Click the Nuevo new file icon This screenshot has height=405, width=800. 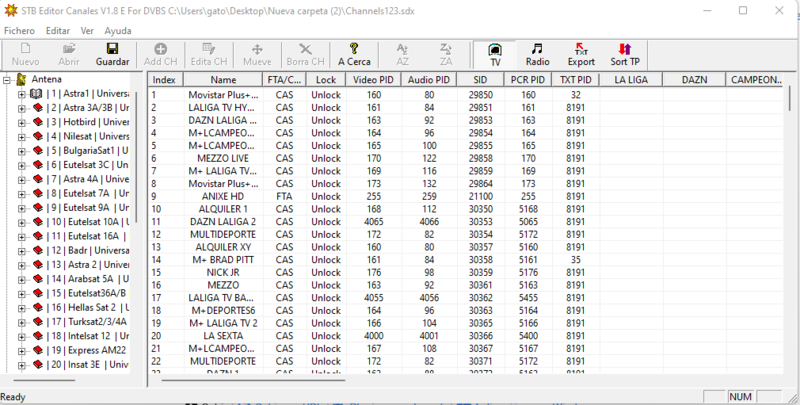[x=26, y=49]
